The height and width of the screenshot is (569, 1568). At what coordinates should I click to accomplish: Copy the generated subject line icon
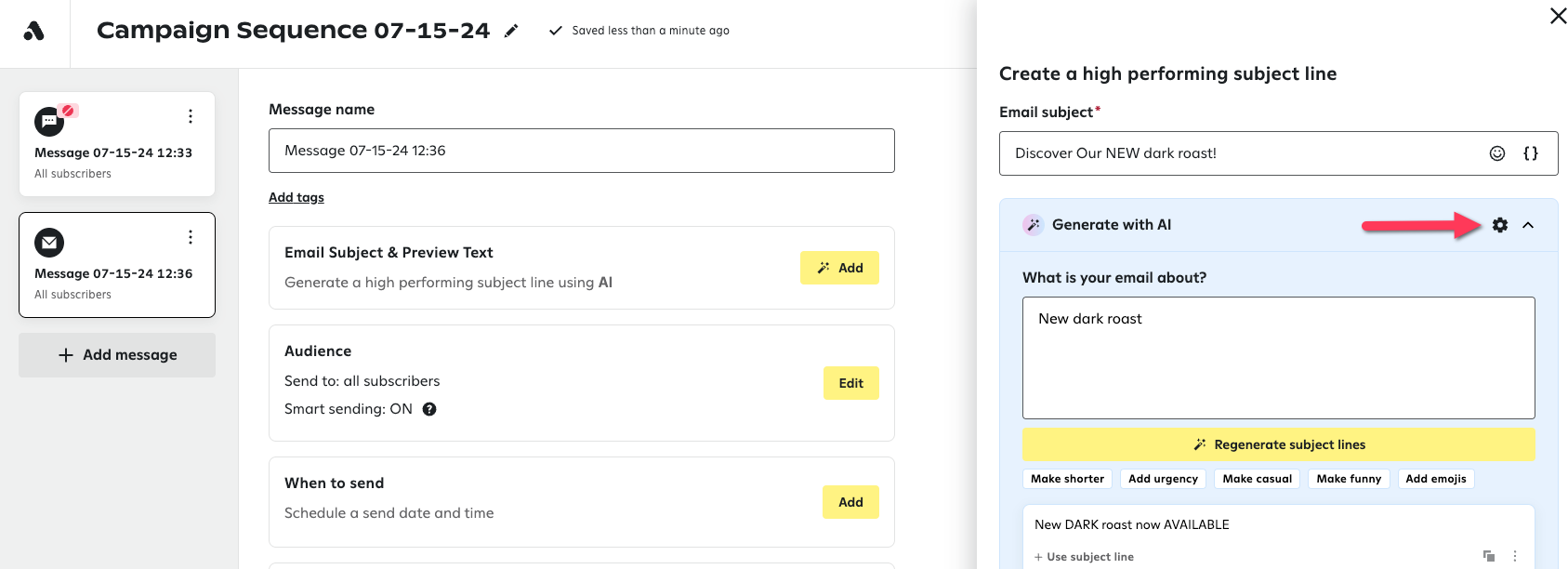(1489, 556)
